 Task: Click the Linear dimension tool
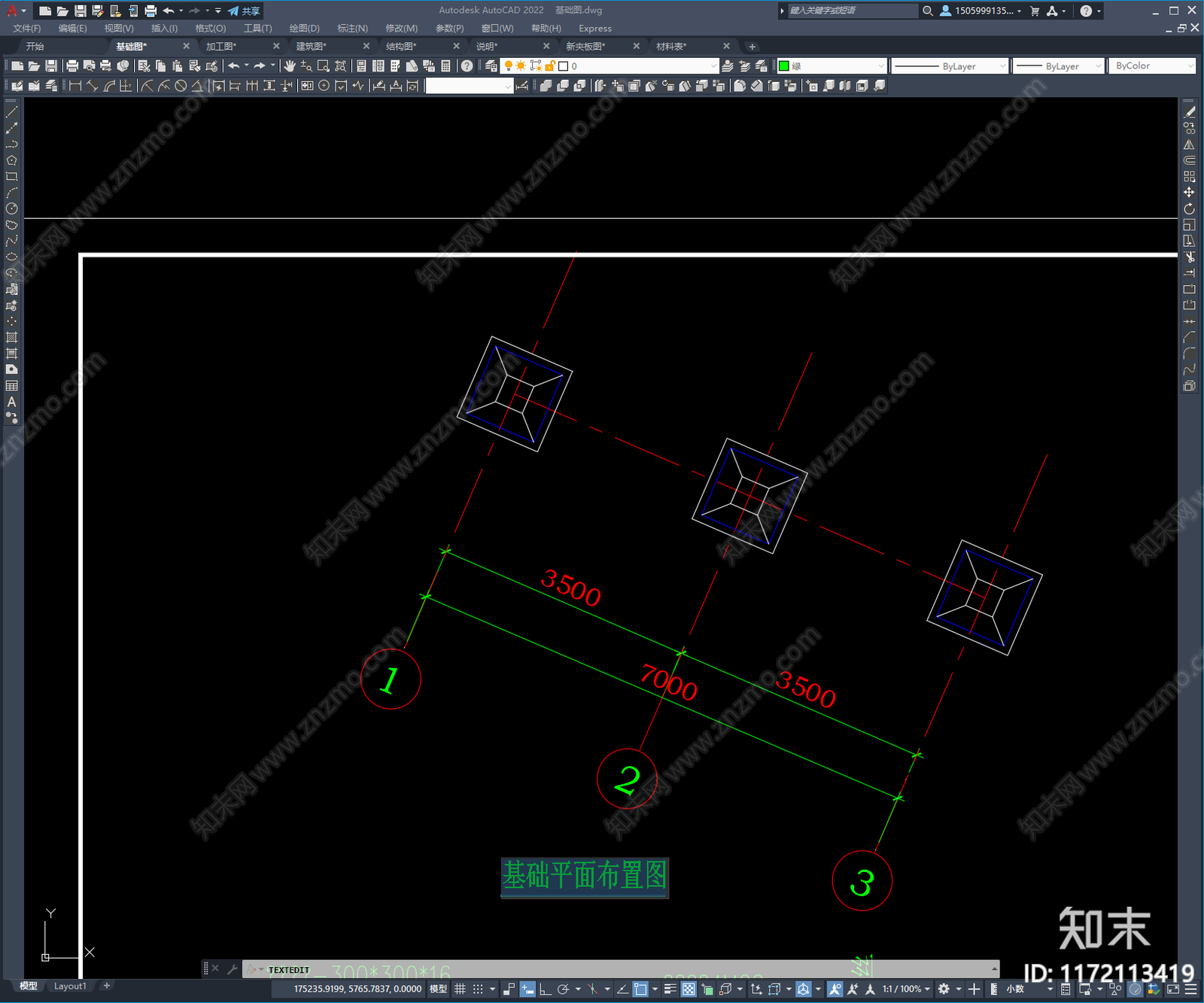[x=75, y=86]
